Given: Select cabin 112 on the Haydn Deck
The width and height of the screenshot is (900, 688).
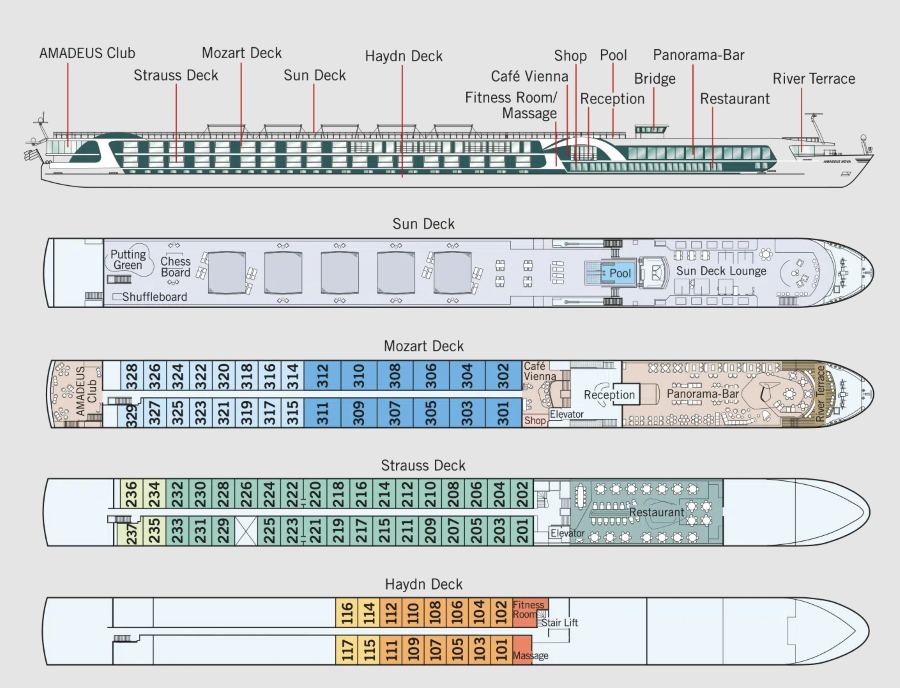Looking at the screenshot, I should click(391, 612).
